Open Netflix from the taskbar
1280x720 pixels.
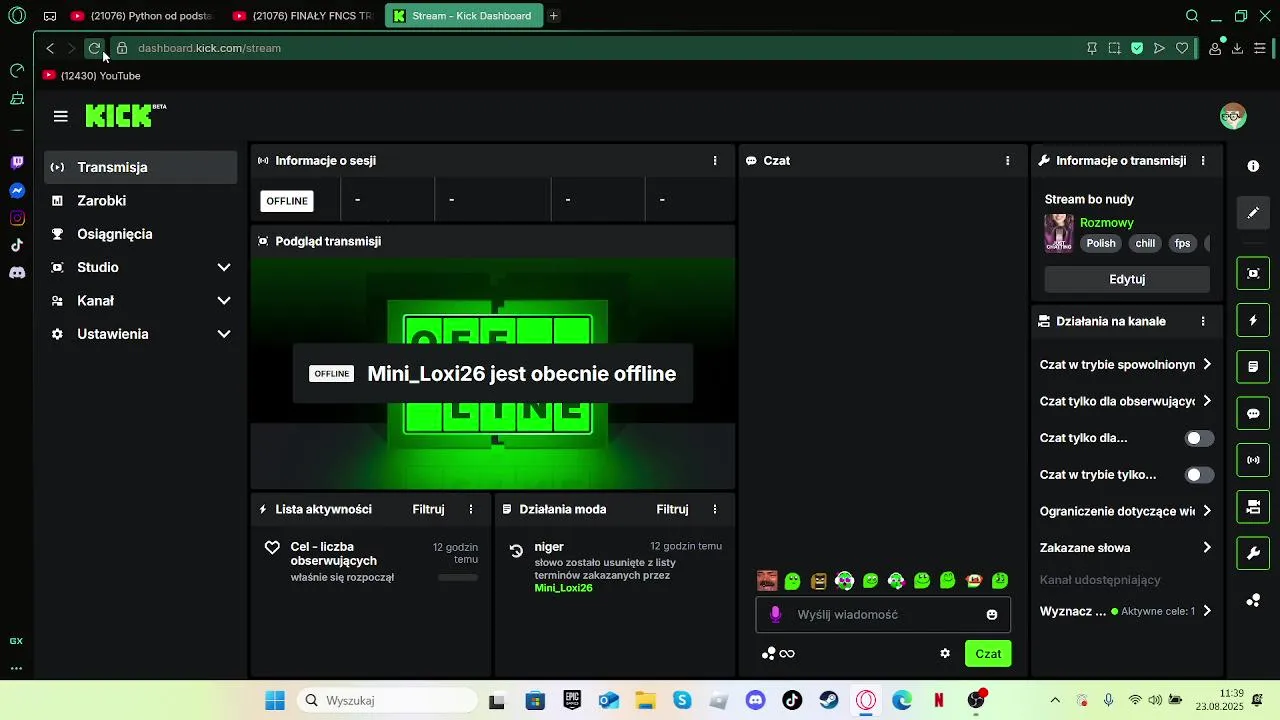click(939, 701)
